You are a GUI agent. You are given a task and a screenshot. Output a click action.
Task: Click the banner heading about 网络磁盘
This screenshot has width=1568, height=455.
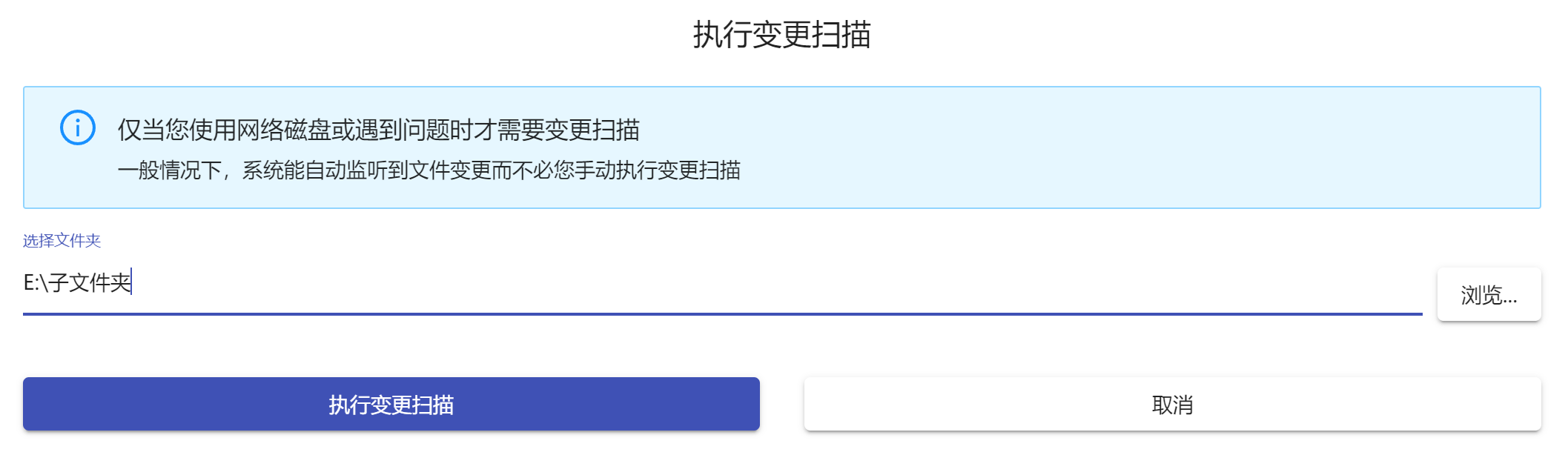click(x=378, y=130)
